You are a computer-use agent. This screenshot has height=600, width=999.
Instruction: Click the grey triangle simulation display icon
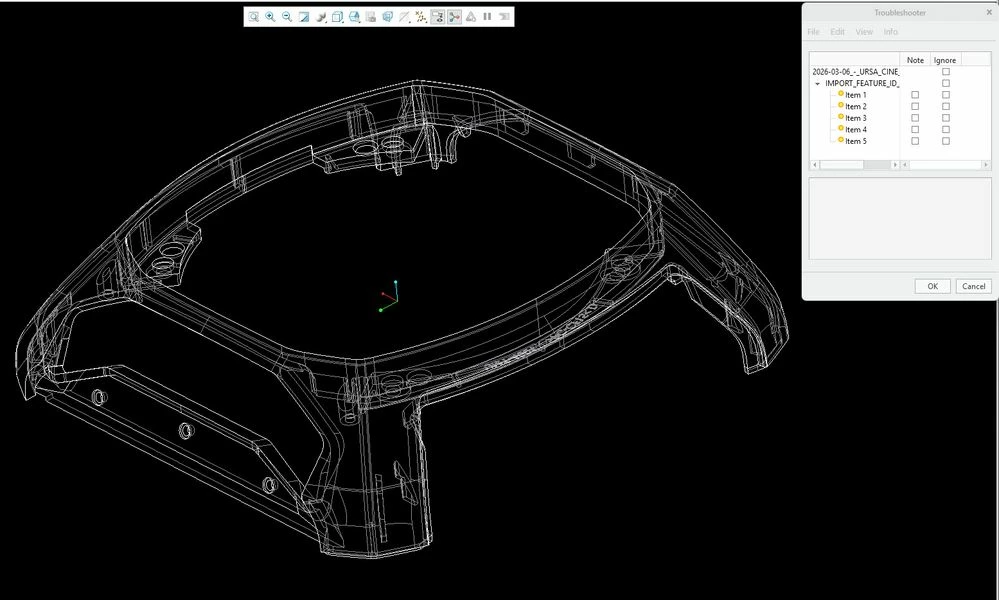tap(471, 17)
